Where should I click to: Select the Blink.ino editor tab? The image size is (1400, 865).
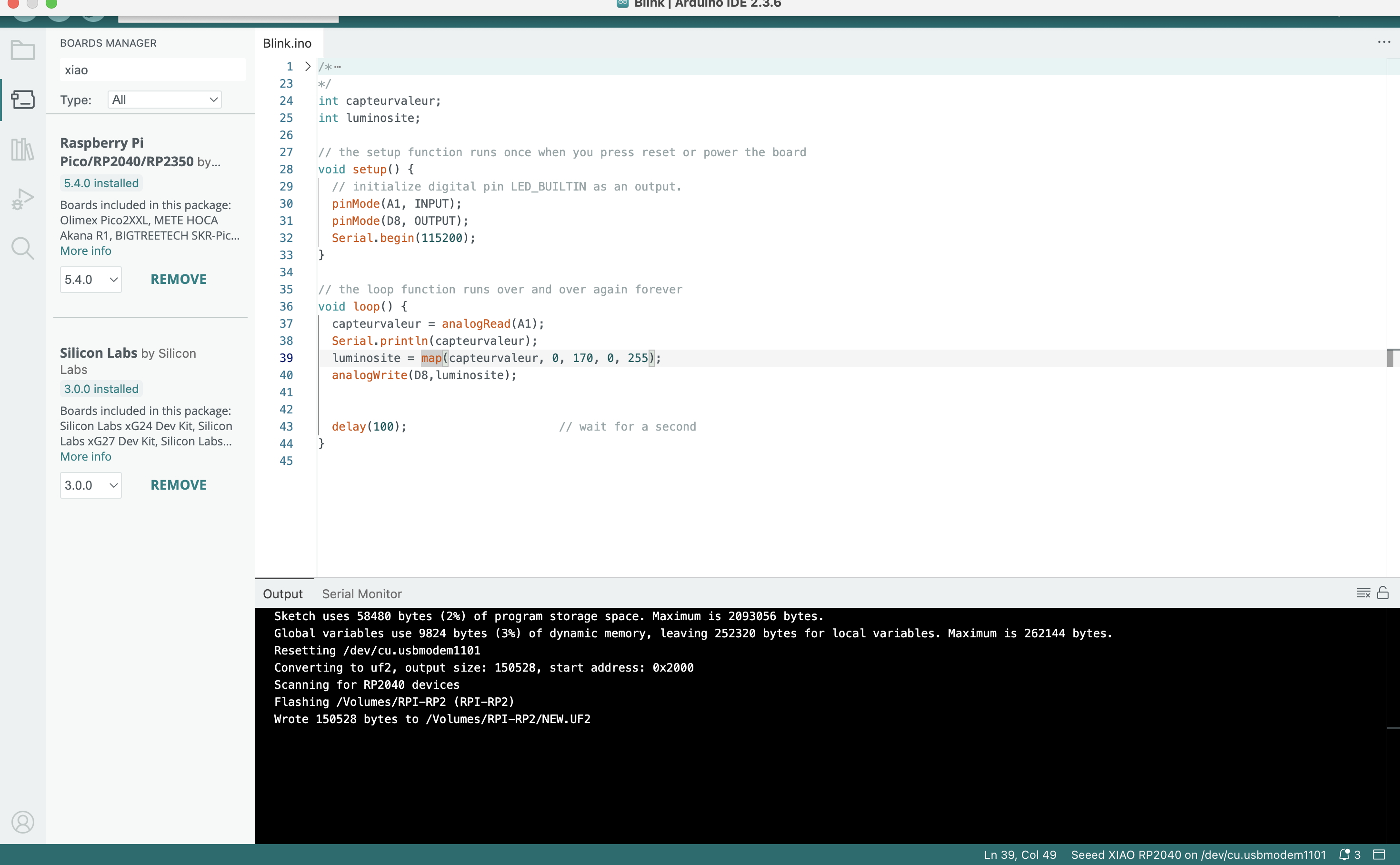(x=287, y=43)
